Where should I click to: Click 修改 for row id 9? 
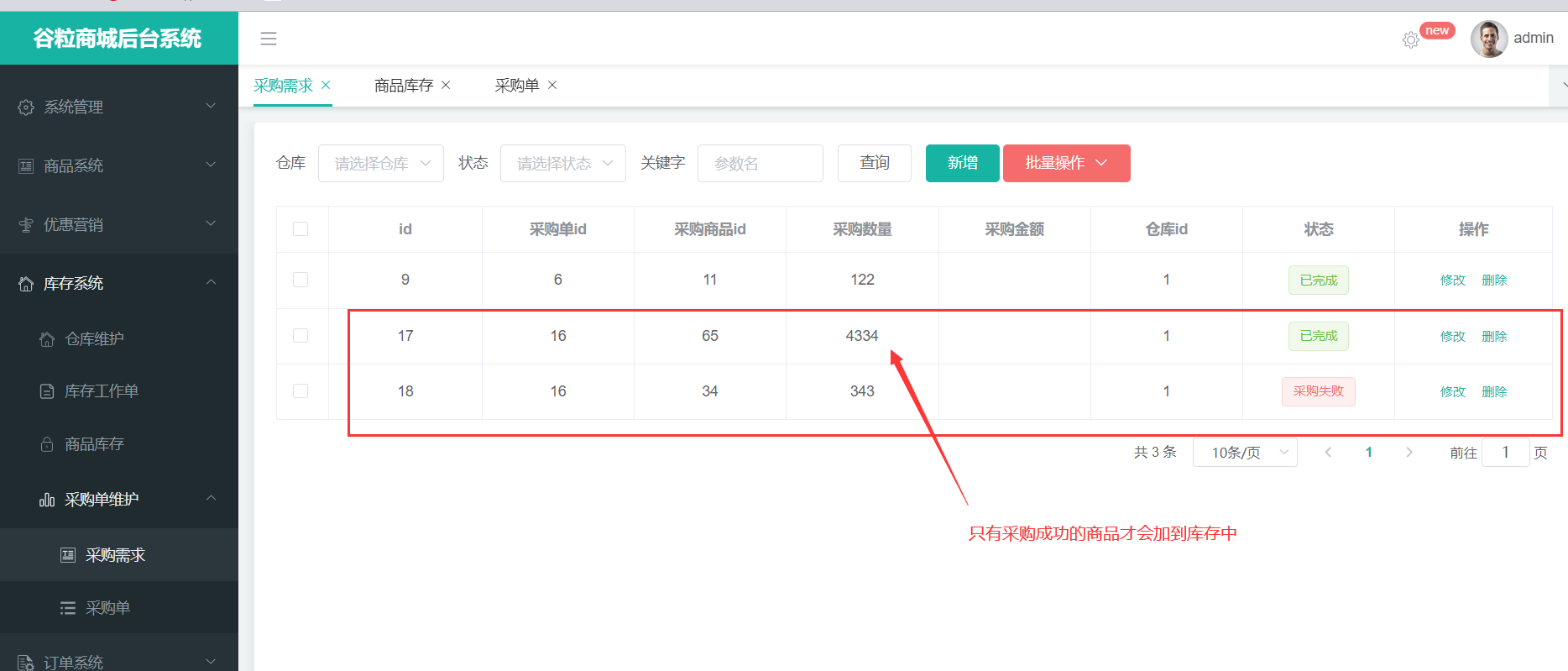click(1453, 280)
